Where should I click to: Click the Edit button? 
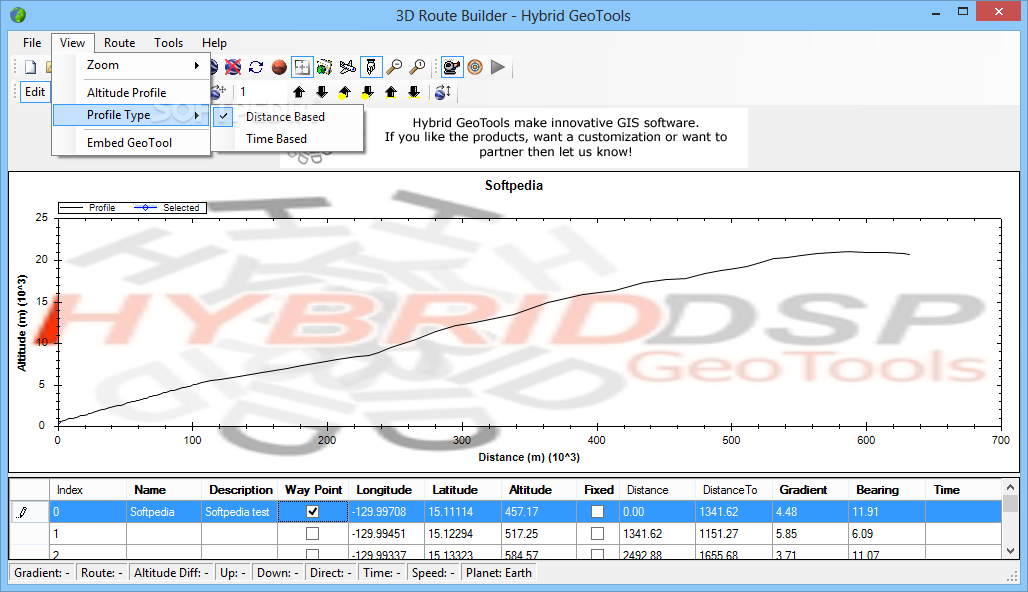[35, 92]
